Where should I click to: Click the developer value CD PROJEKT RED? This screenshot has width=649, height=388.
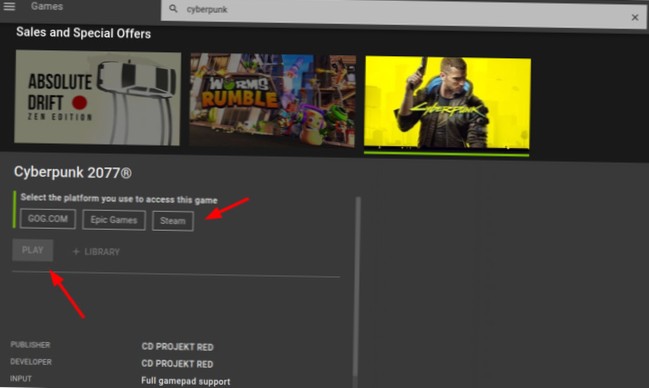pos(177,364)
